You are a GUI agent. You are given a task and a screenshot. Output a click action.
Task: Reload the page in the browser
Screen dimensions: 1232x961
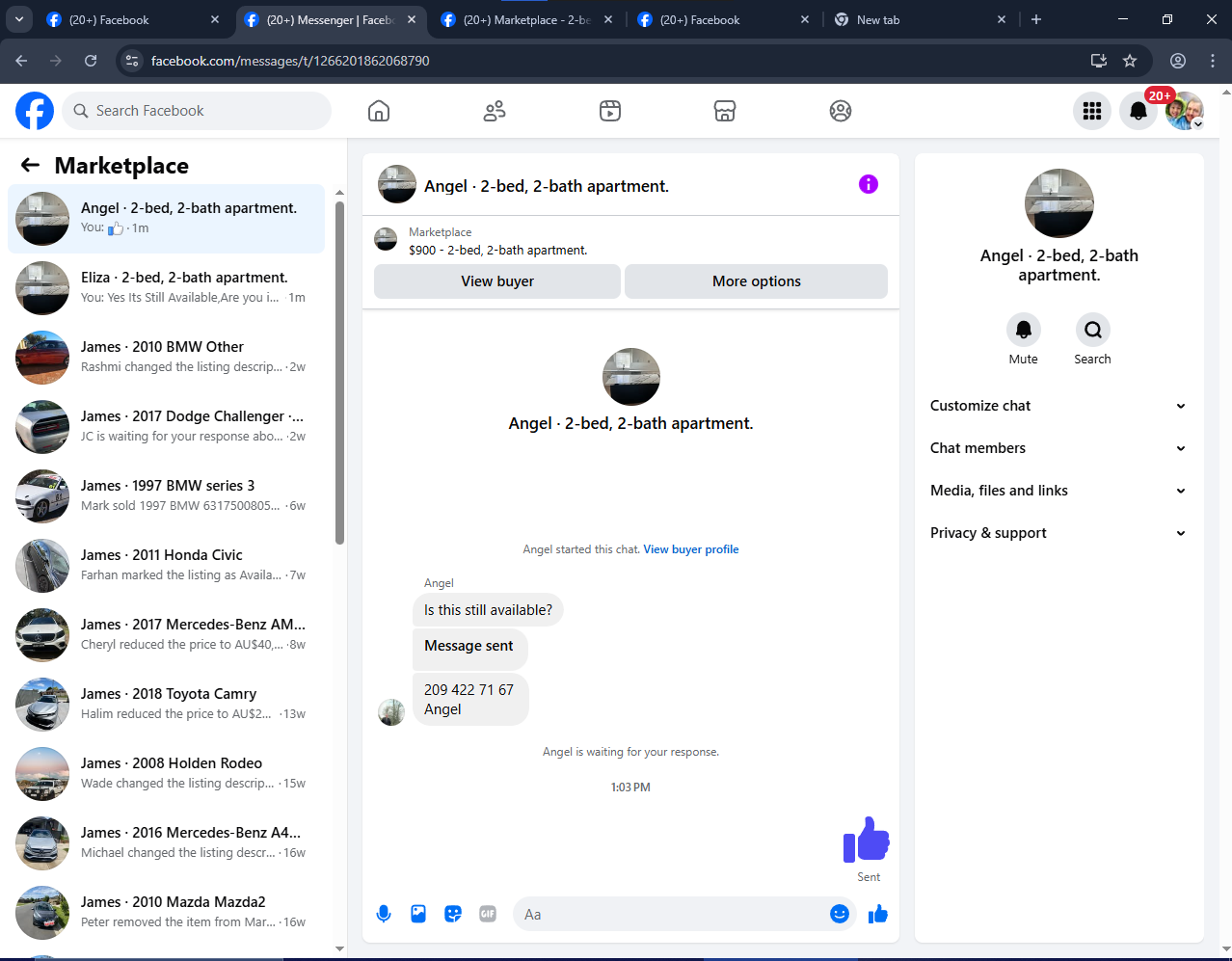[x=91, y=61]
